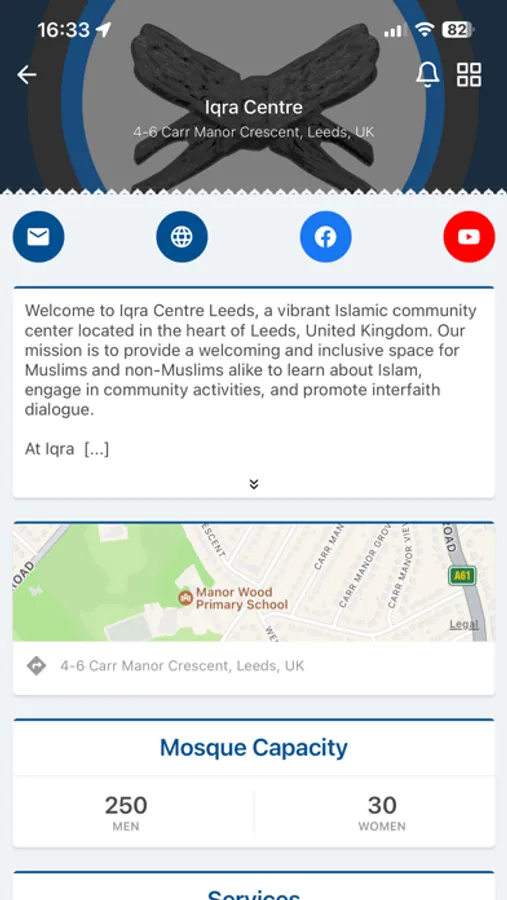Tap the A61 road badge on map
Image resolution: width=507 pixels, height=900 pixels.
click(462, 575)
